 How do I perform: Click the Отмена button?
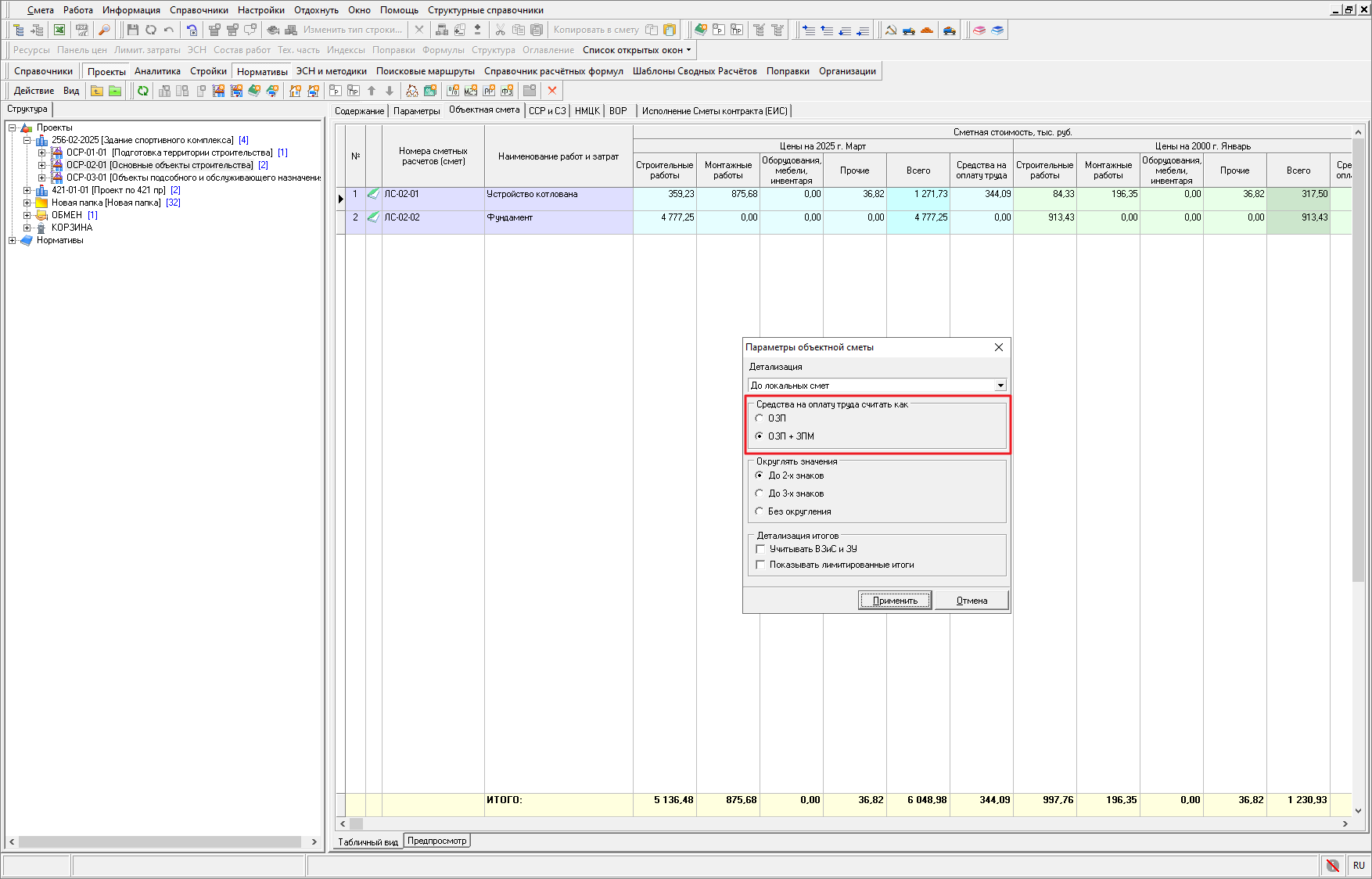(x=972, y=601)
